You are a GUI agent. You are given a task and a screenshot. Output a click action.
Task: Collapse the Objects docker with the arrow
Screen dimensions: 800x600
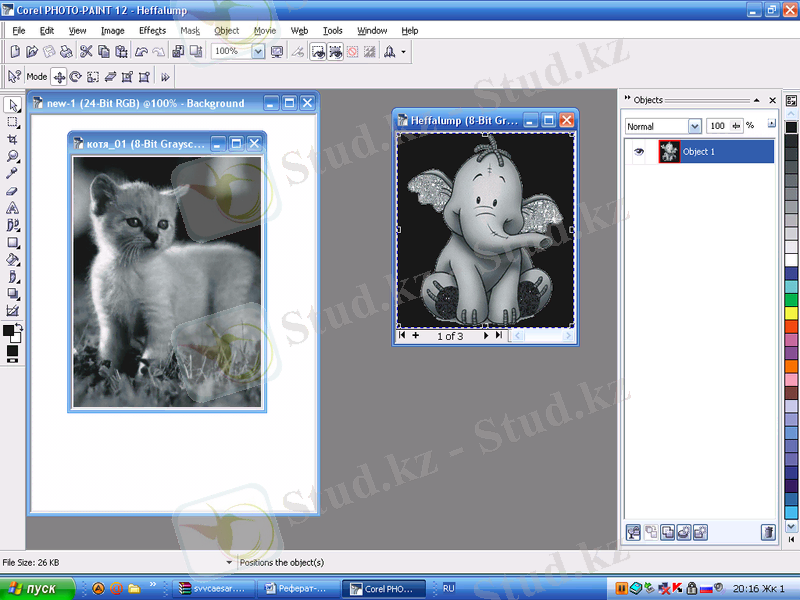tap(759, 100)
